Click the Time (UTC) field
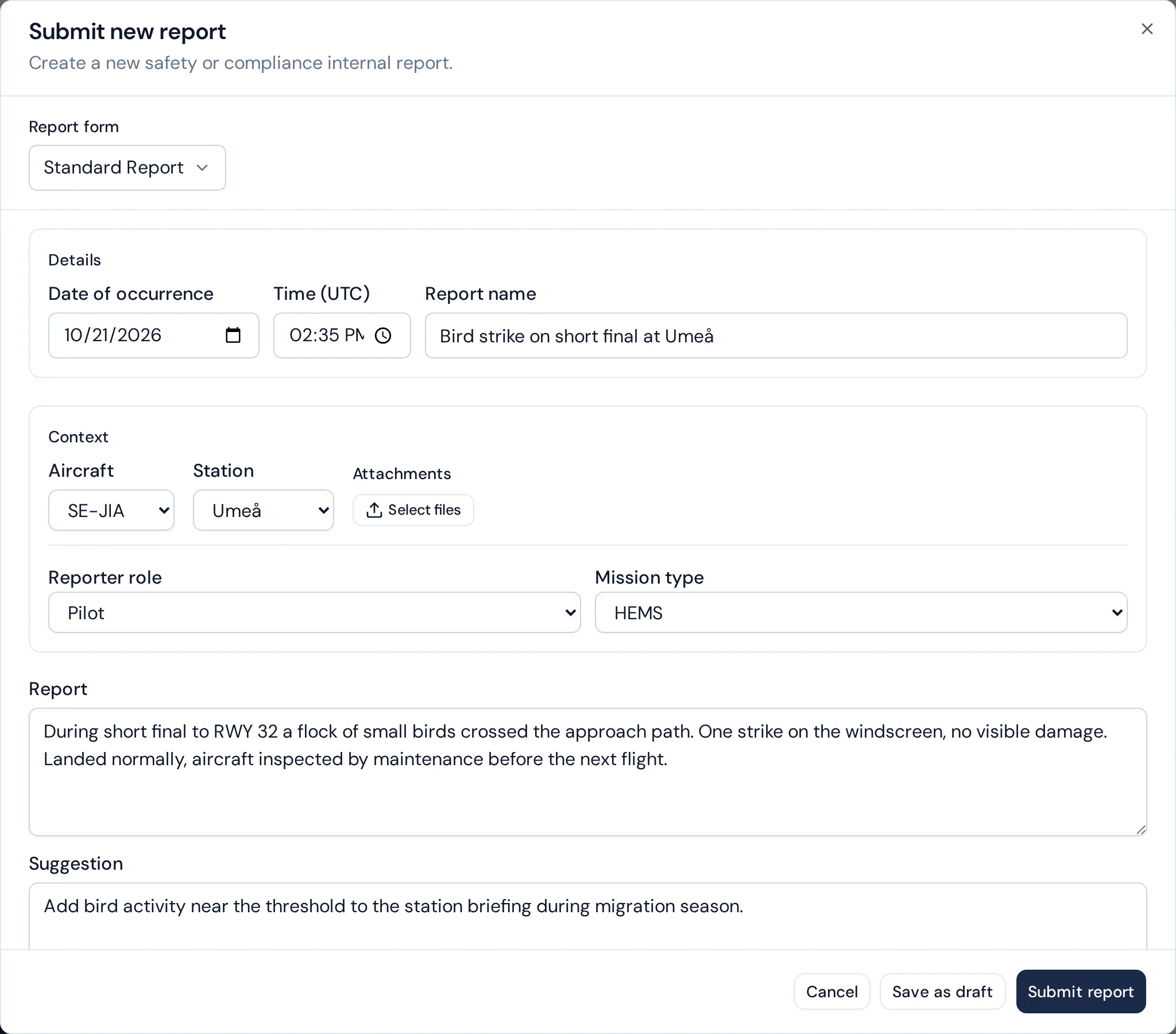1176x1034 pixels. click(342, 335)
